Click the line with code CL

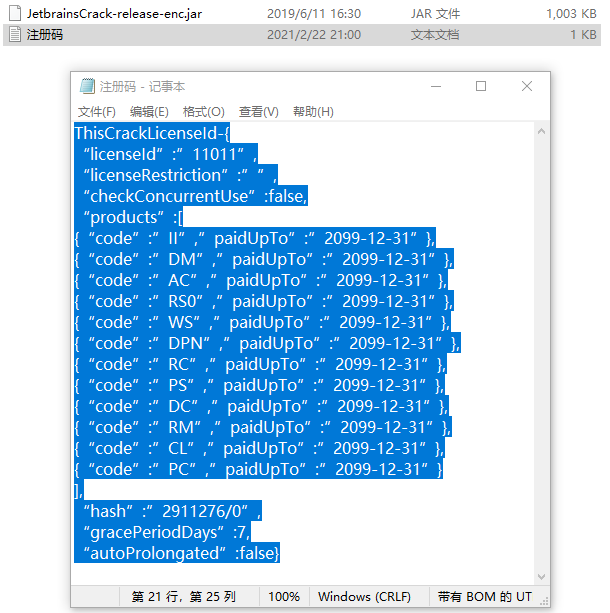[x=259, y=448]
